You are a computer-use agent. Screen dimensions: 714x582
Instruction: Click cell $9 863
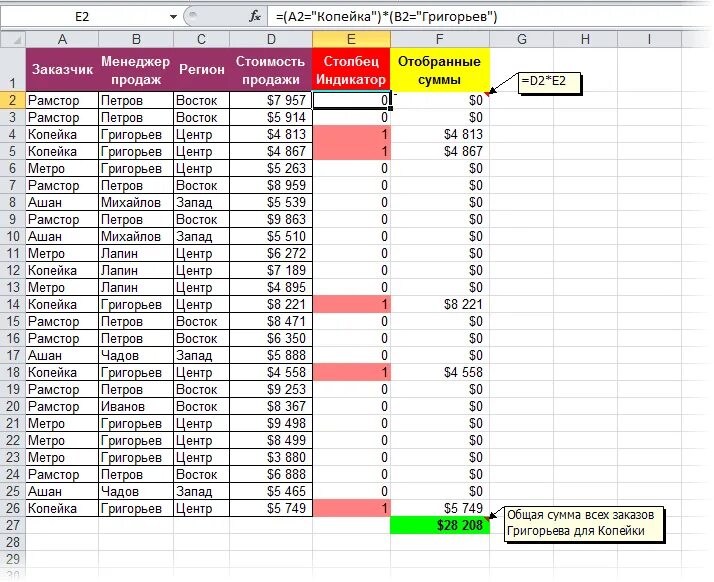tap(271, 220)
